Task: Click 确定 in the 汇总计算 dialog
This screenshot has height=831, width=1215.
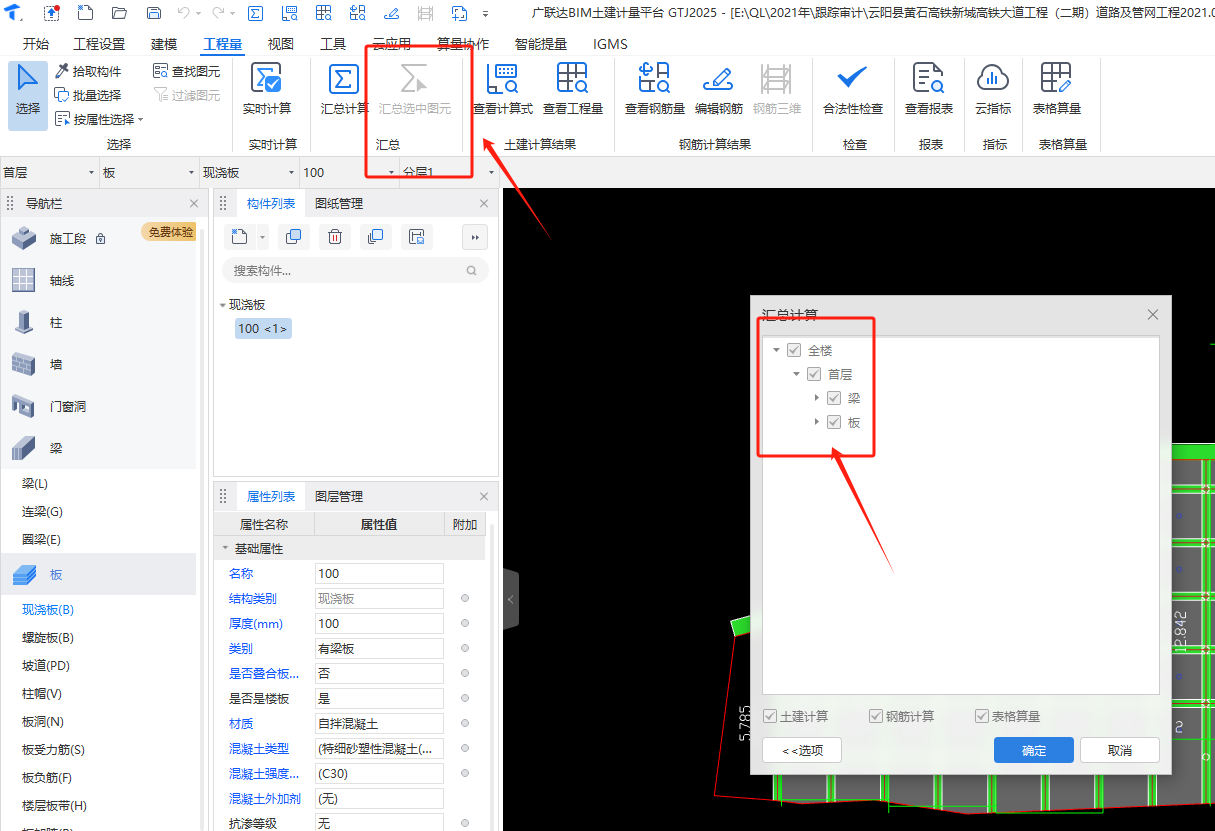Action: click(x=1034, y=750)
